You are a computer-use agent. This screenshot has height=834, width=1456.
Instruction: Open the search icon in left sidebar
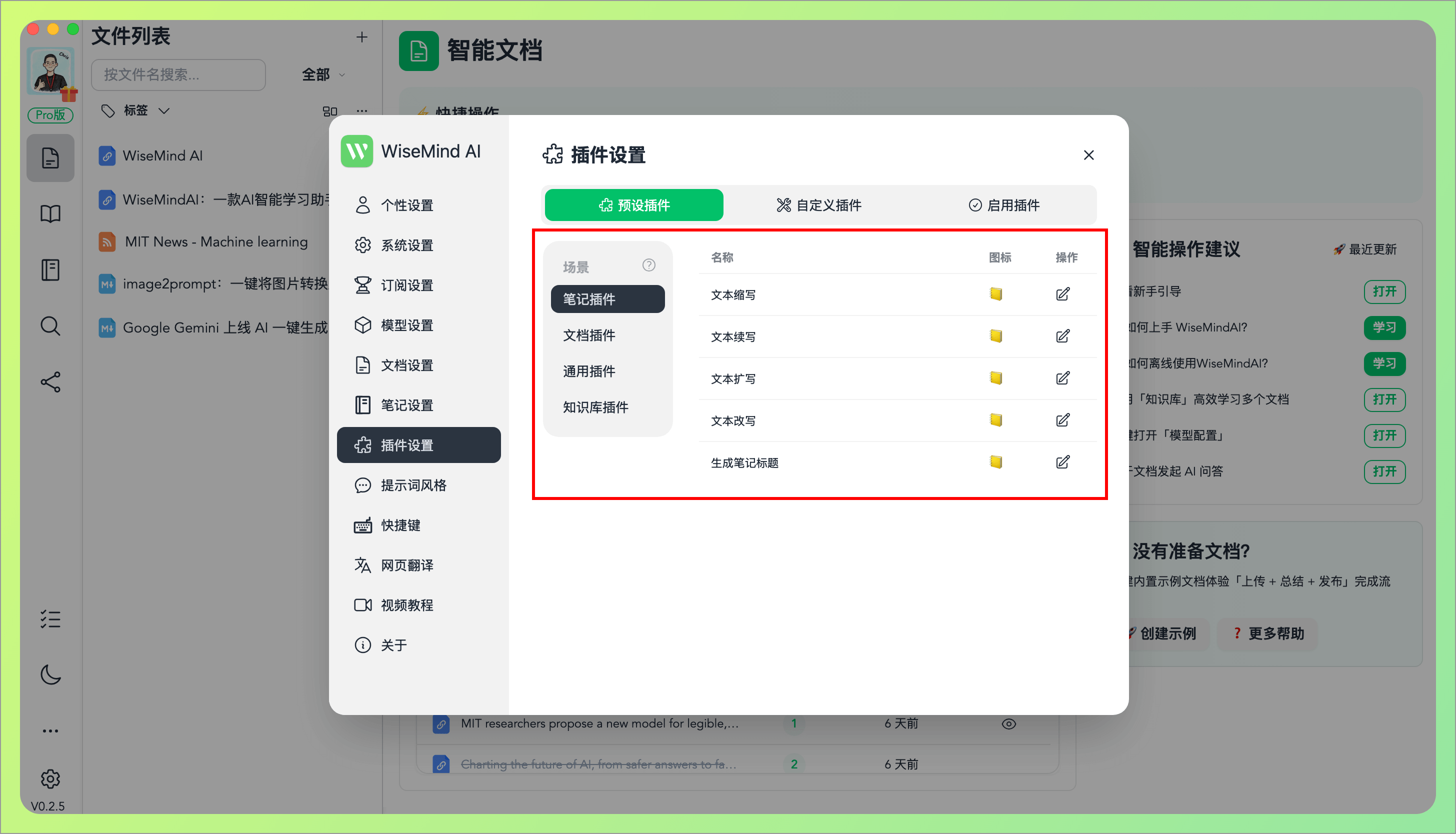[x=50, y=326]
